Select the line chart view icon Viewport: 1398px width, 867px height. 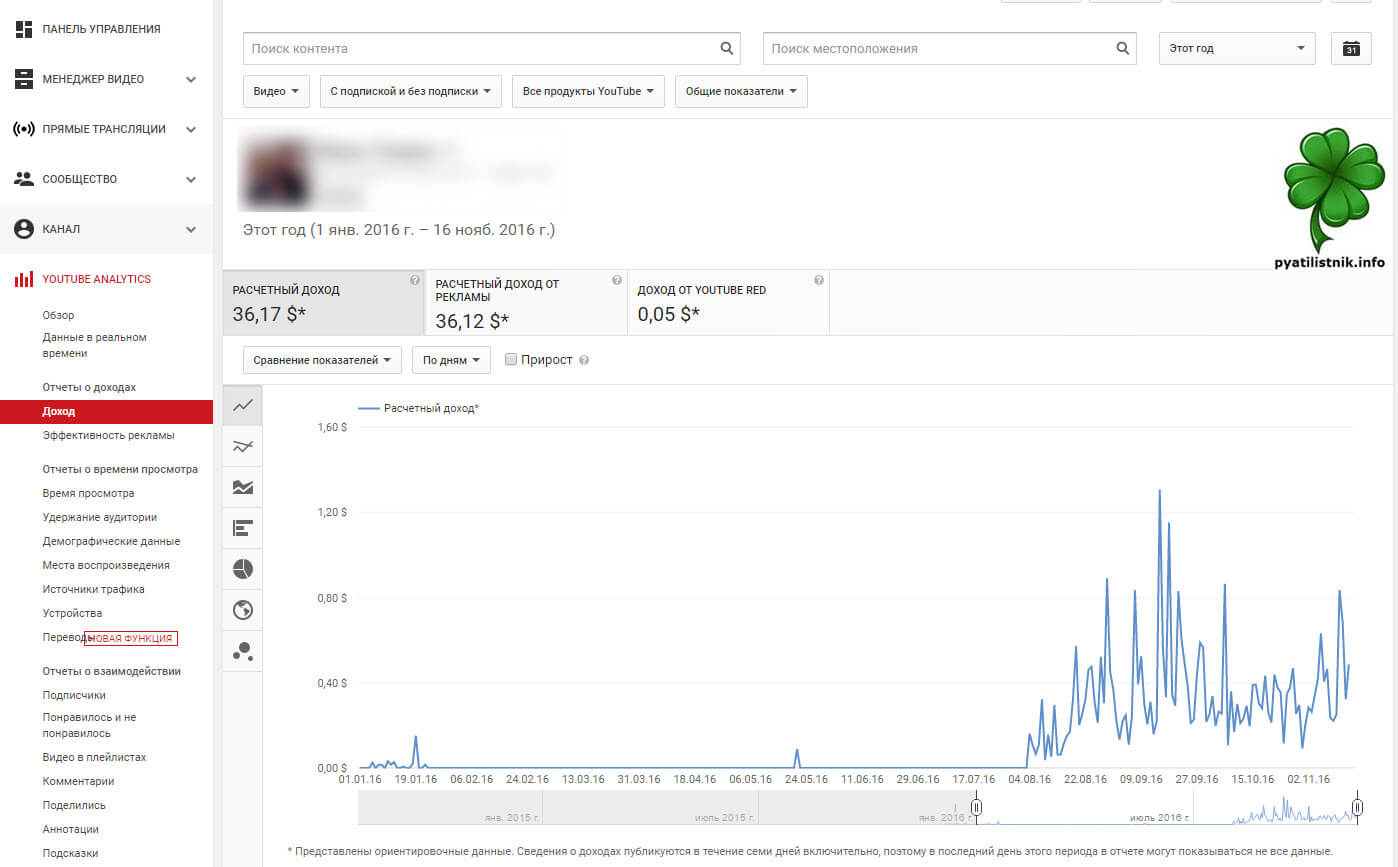pos(242,405)
